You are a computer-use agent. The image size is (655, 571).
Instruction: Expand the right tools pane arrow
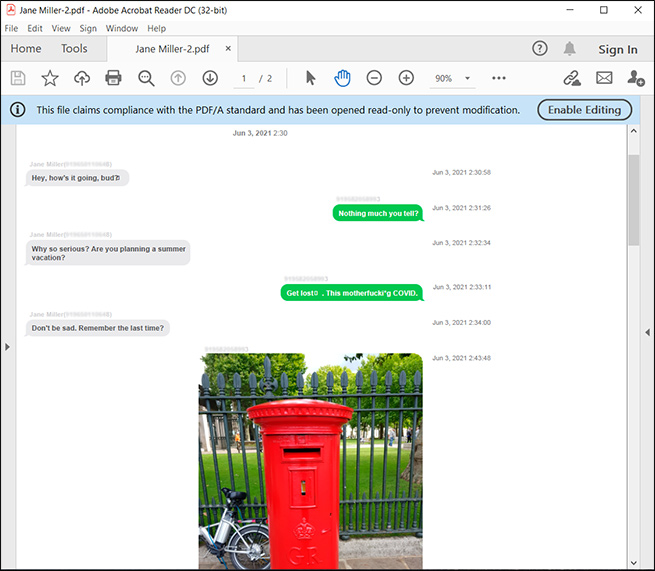point(647,332)
